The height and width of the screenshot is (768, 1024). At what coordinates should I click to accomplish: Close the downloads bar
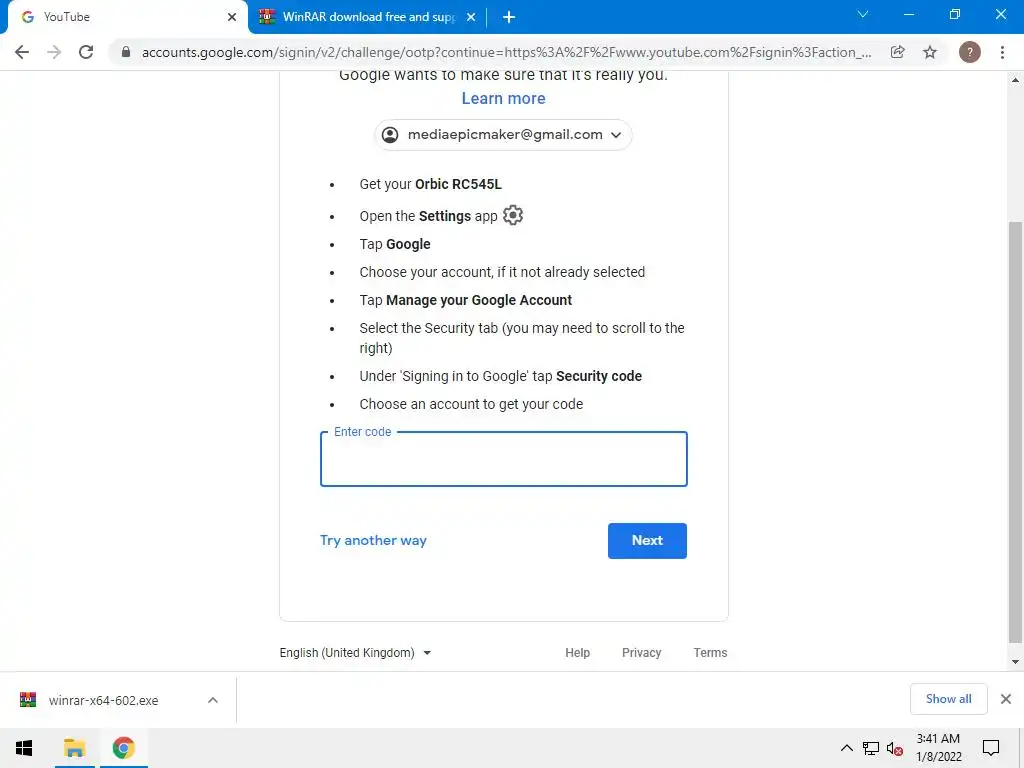[1006, 699]
